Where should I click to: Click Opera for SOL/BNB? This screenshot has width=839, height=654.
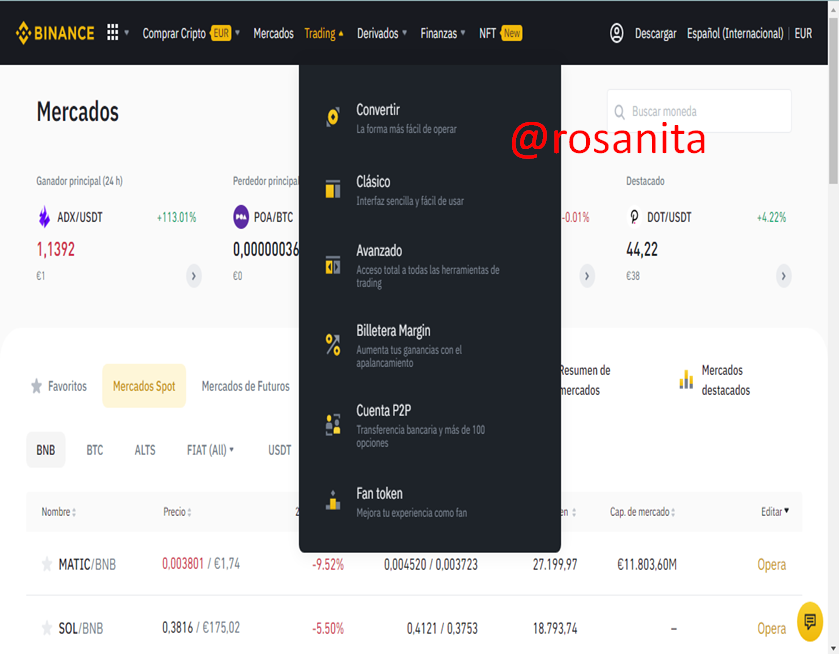[x=772, y=628]
